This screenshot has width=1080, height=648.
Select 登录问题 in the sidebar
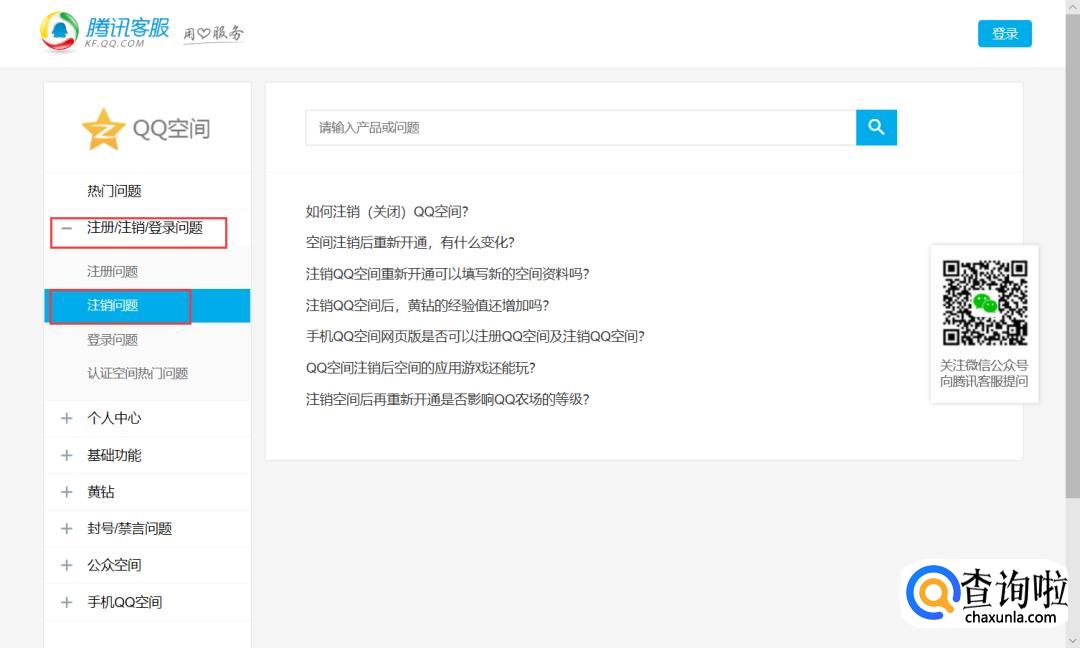click(x=112, y=339)
